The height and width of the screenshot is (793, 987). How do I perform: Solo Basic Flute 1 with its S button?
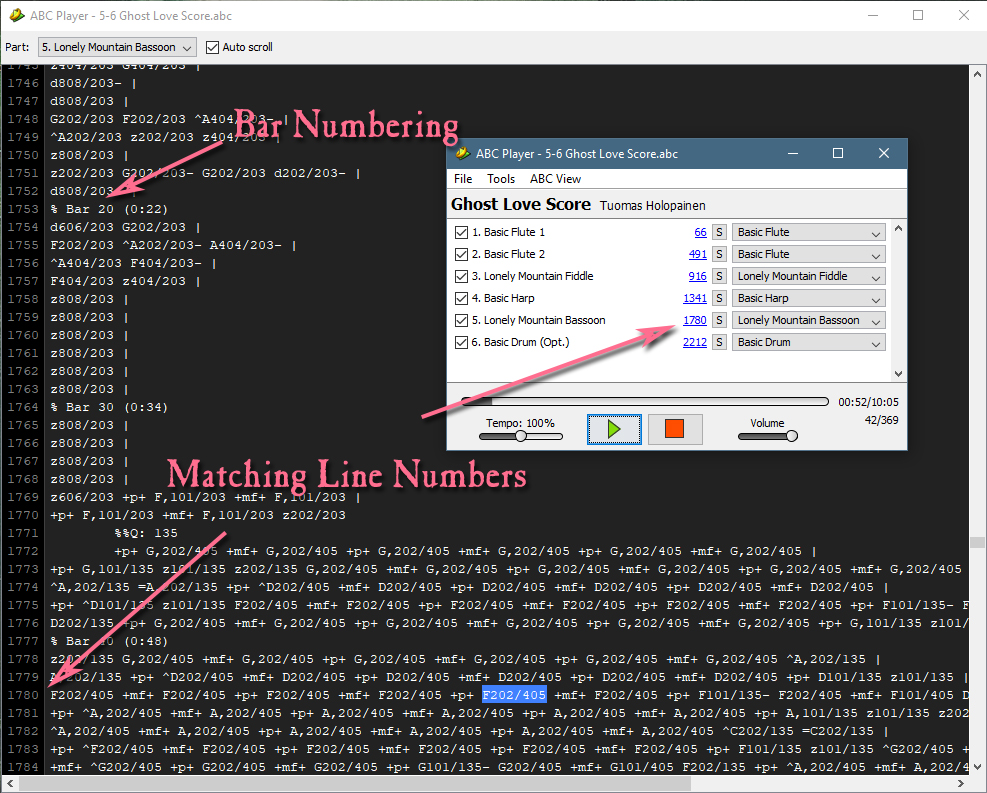click(x=719, y=232)
